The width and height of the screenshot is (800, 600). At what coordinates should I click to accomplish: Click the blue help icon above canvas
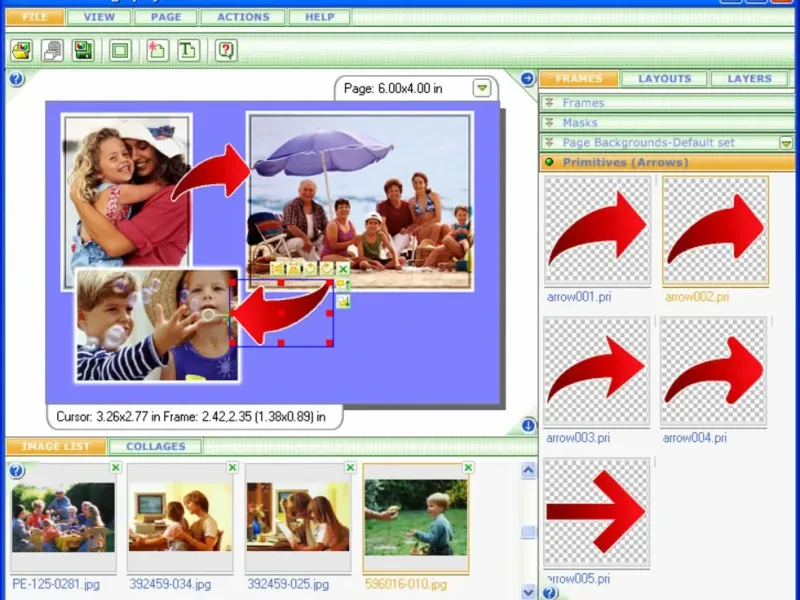[x=16, y=79]
